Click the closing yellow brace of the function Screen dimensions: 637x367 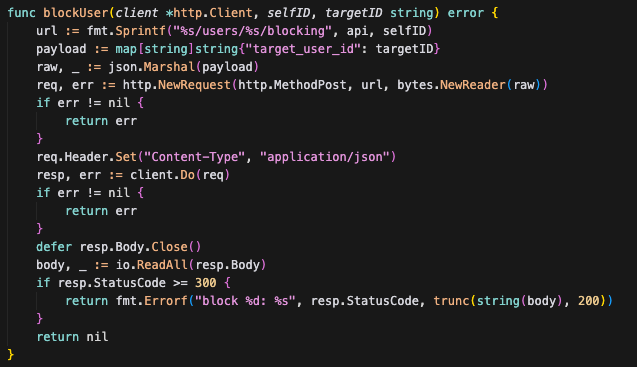11,355
